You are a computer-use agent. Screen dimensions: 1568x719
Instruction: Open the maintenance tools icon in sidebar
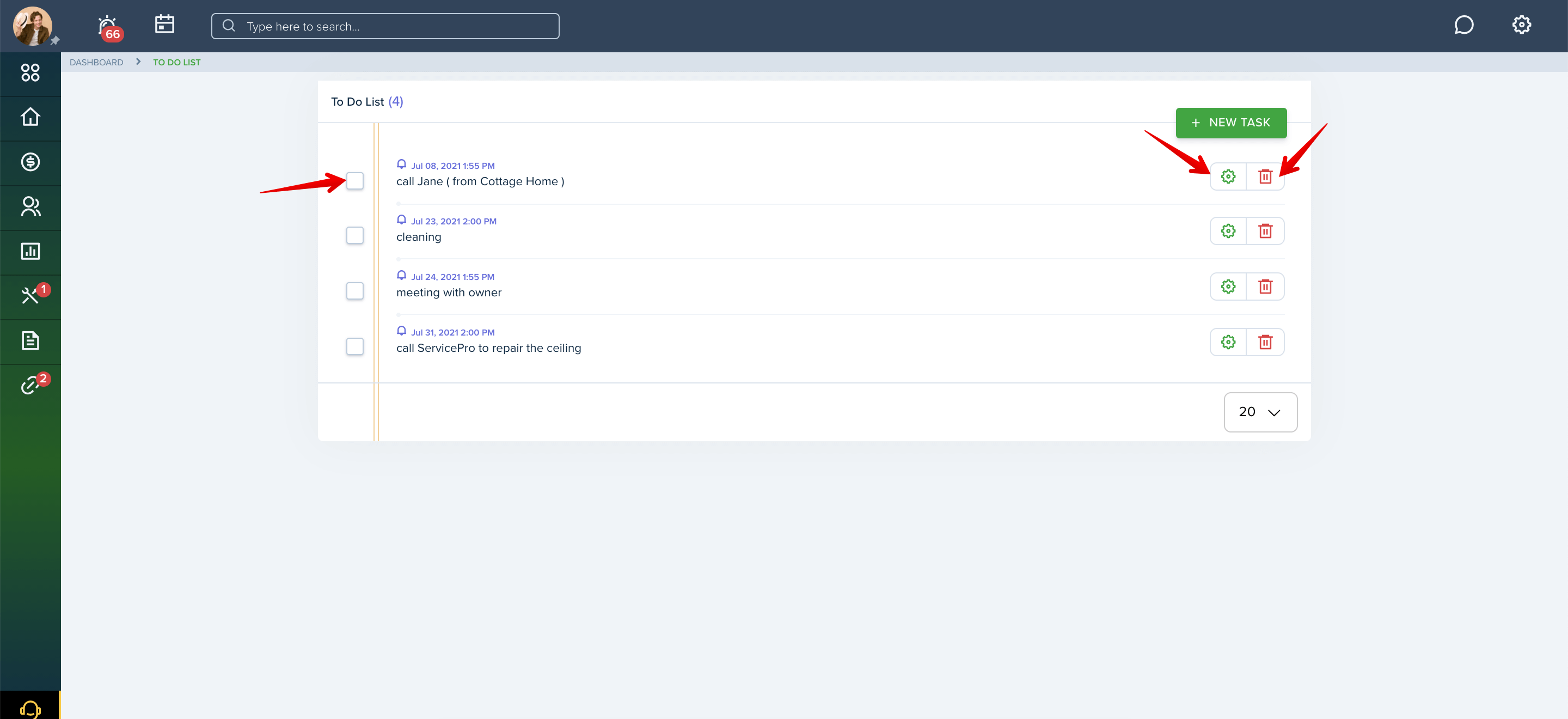coord(30,296)
